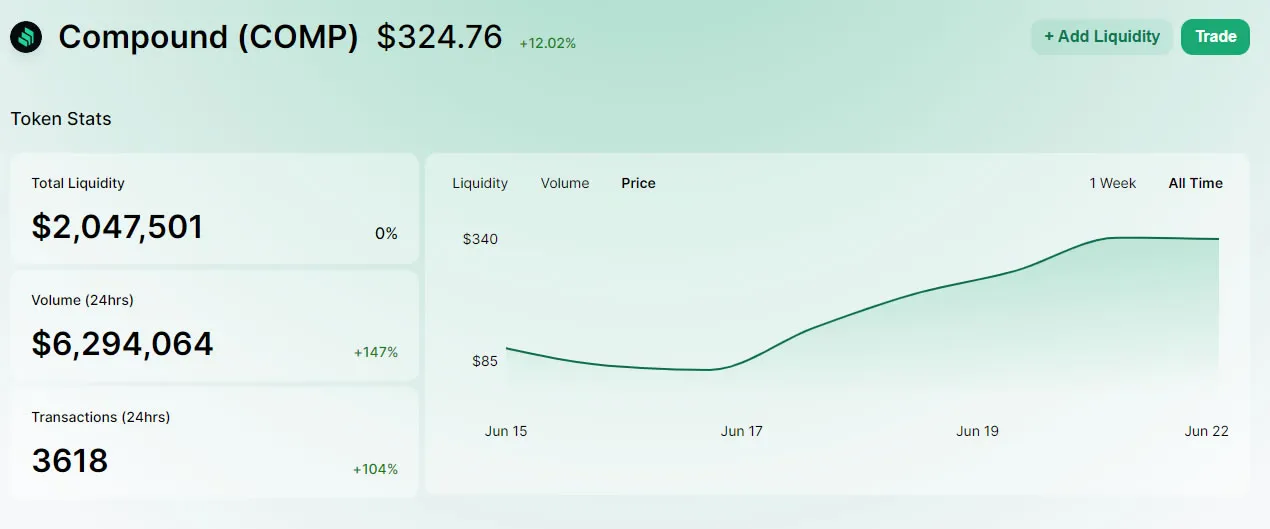Click the Compound COMP token logo icon

26,37
